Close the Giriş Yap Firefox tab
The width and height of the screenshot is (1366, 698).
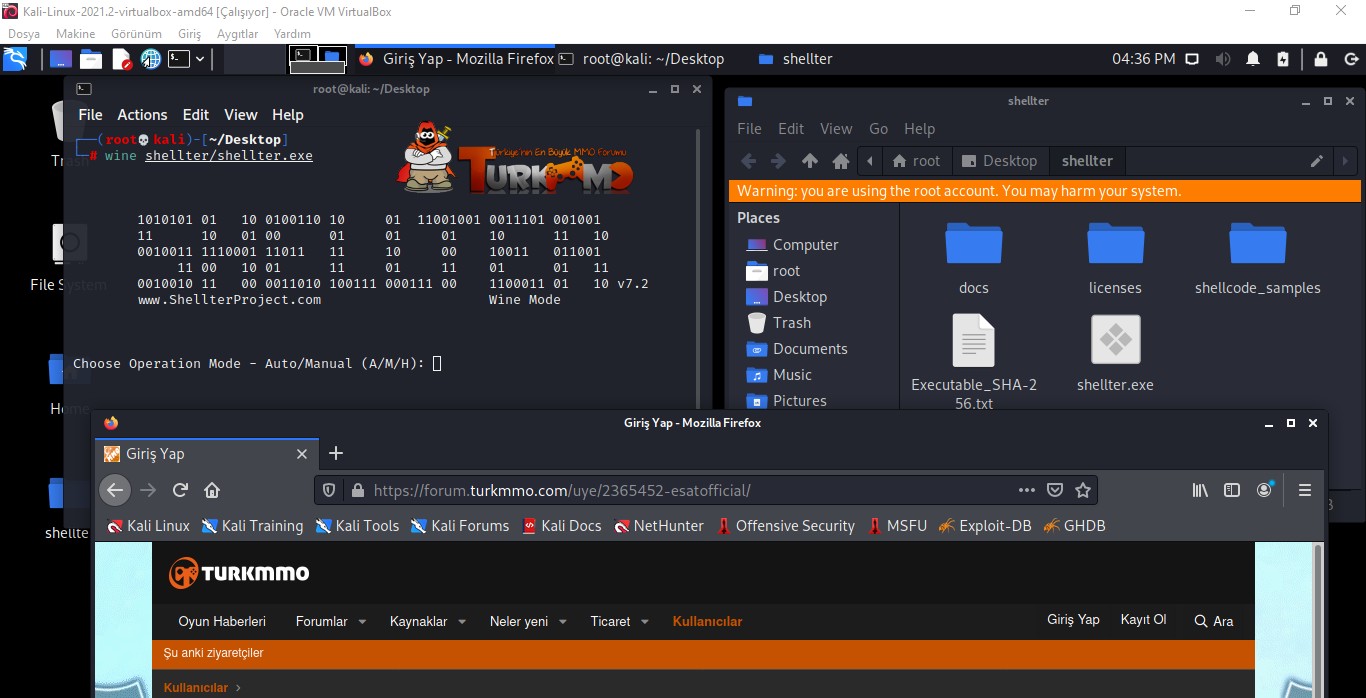tap(302, 454)
